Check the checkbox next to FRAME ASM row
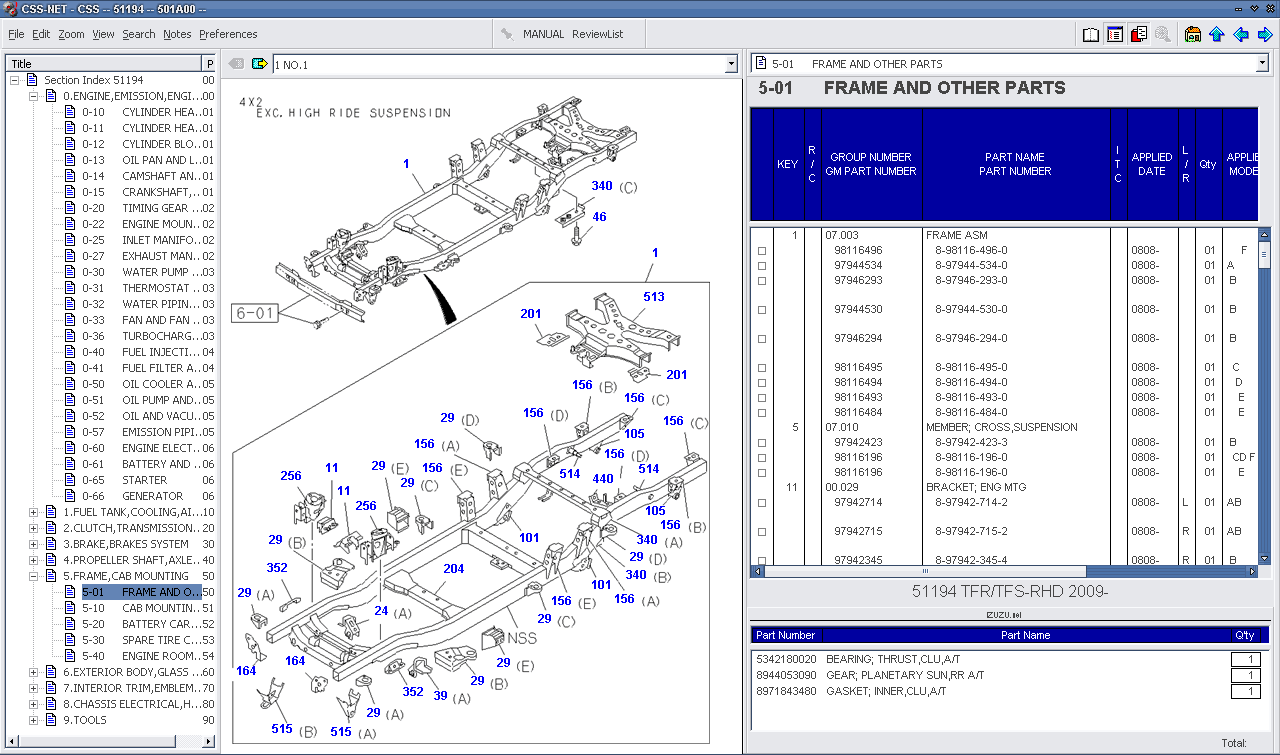 click(762, 251)
